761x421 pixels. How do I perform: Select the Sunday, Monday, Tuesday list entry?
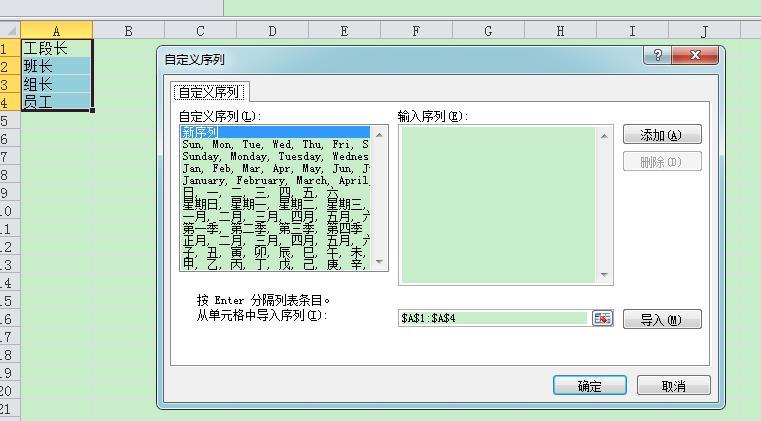click(x=275, y=156)
